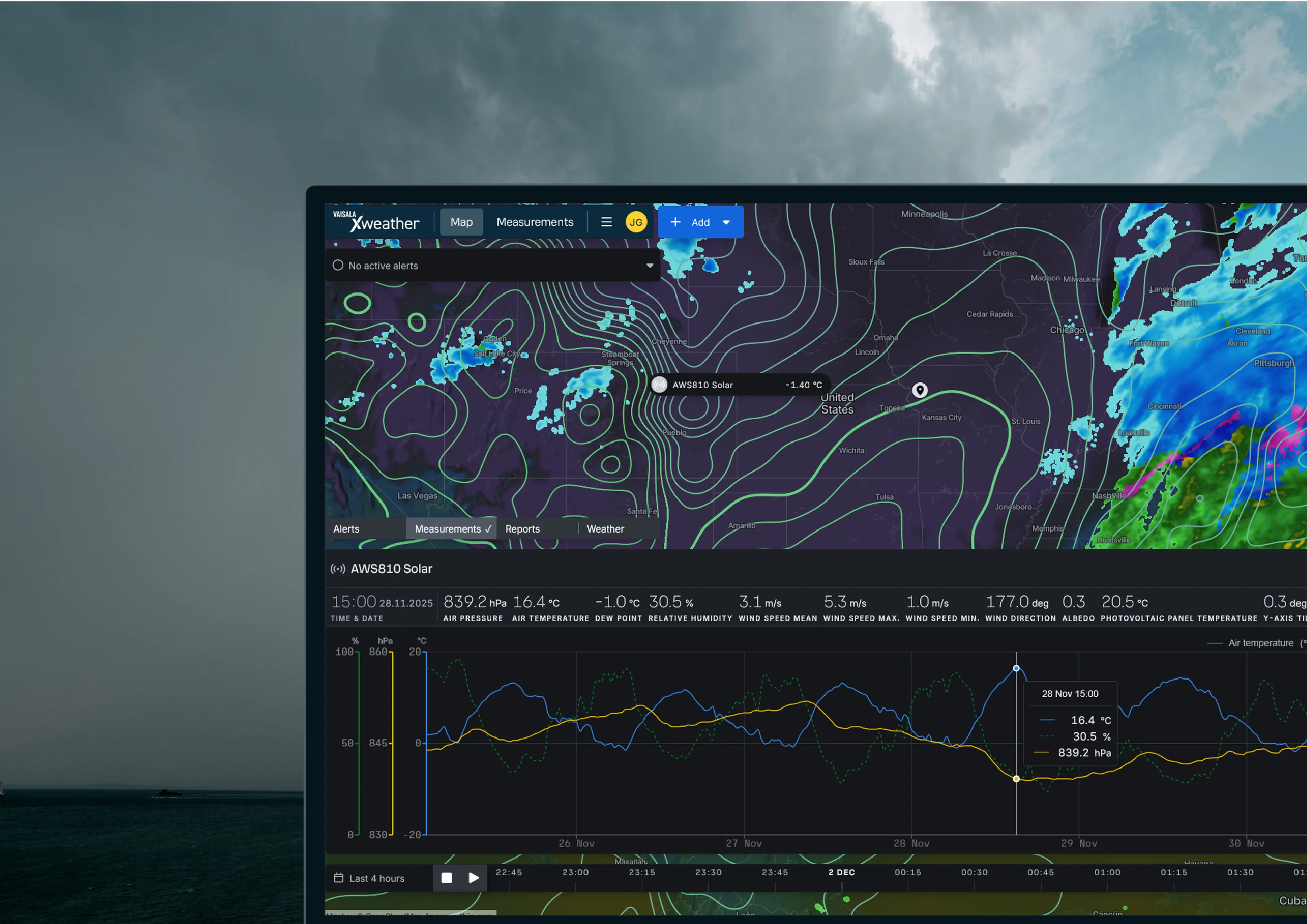Viewport: 1307px width, 924px height.
Task: Open the hamburger menu
Action: 606,222
